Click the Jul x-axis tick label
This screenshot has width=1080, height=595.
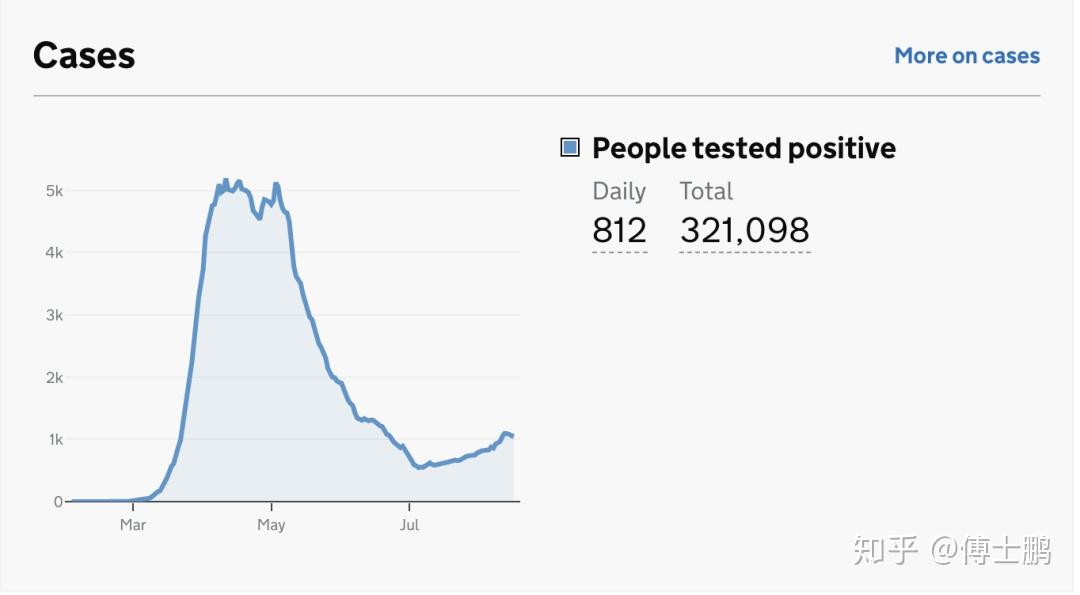click(409, 524)
